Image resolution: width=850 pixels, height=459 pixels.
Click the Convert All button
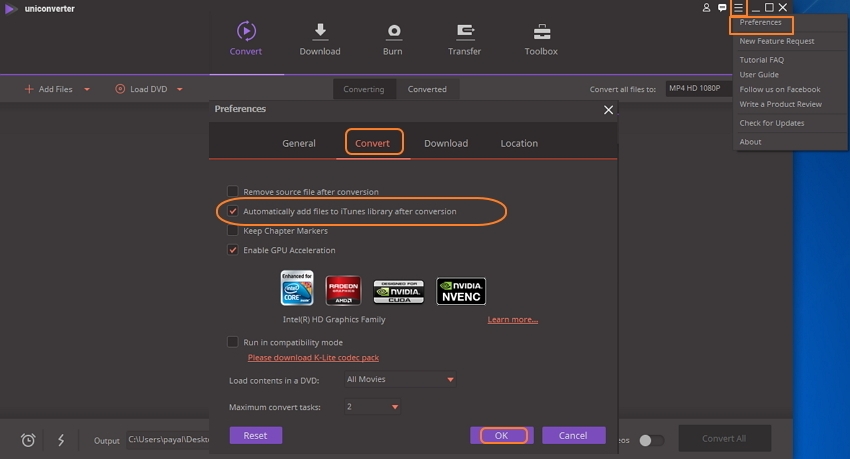click(x=724, y=438)
